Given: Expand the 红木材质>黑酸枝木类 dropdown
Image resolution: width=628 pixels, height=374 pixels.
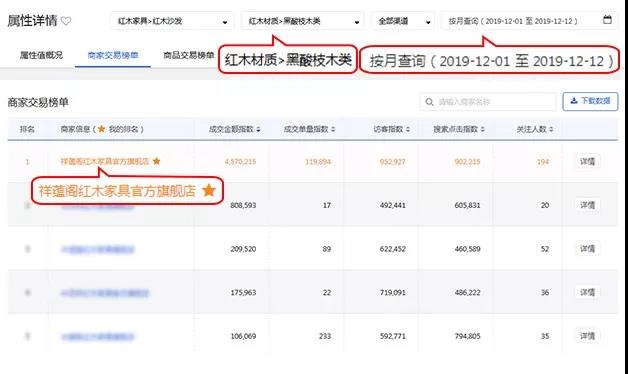Looking at the screenshot, I should [x=302, y=21].
